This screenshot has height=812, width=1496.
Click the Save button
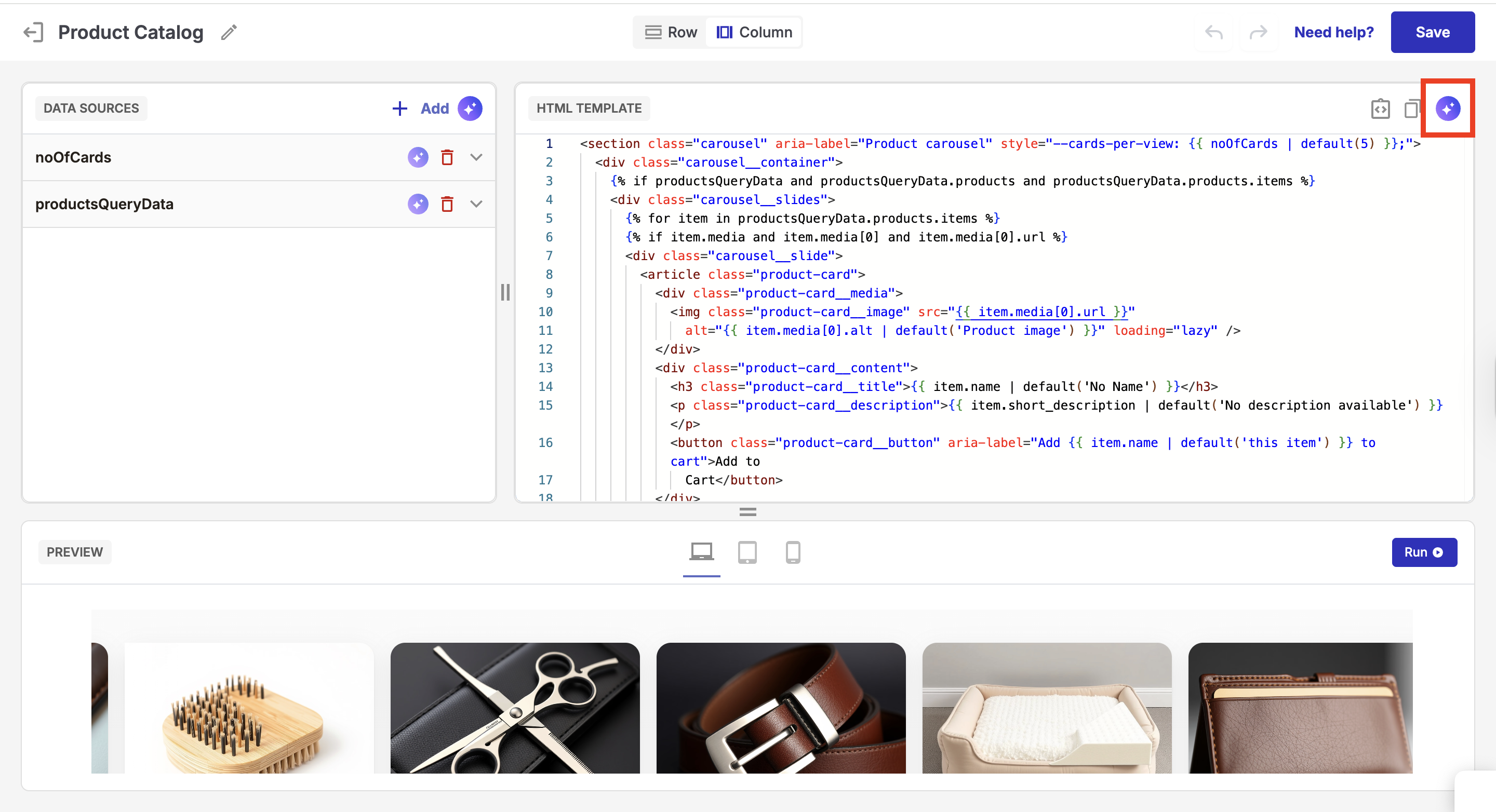pyautogui.click(x=1432, y=33)
